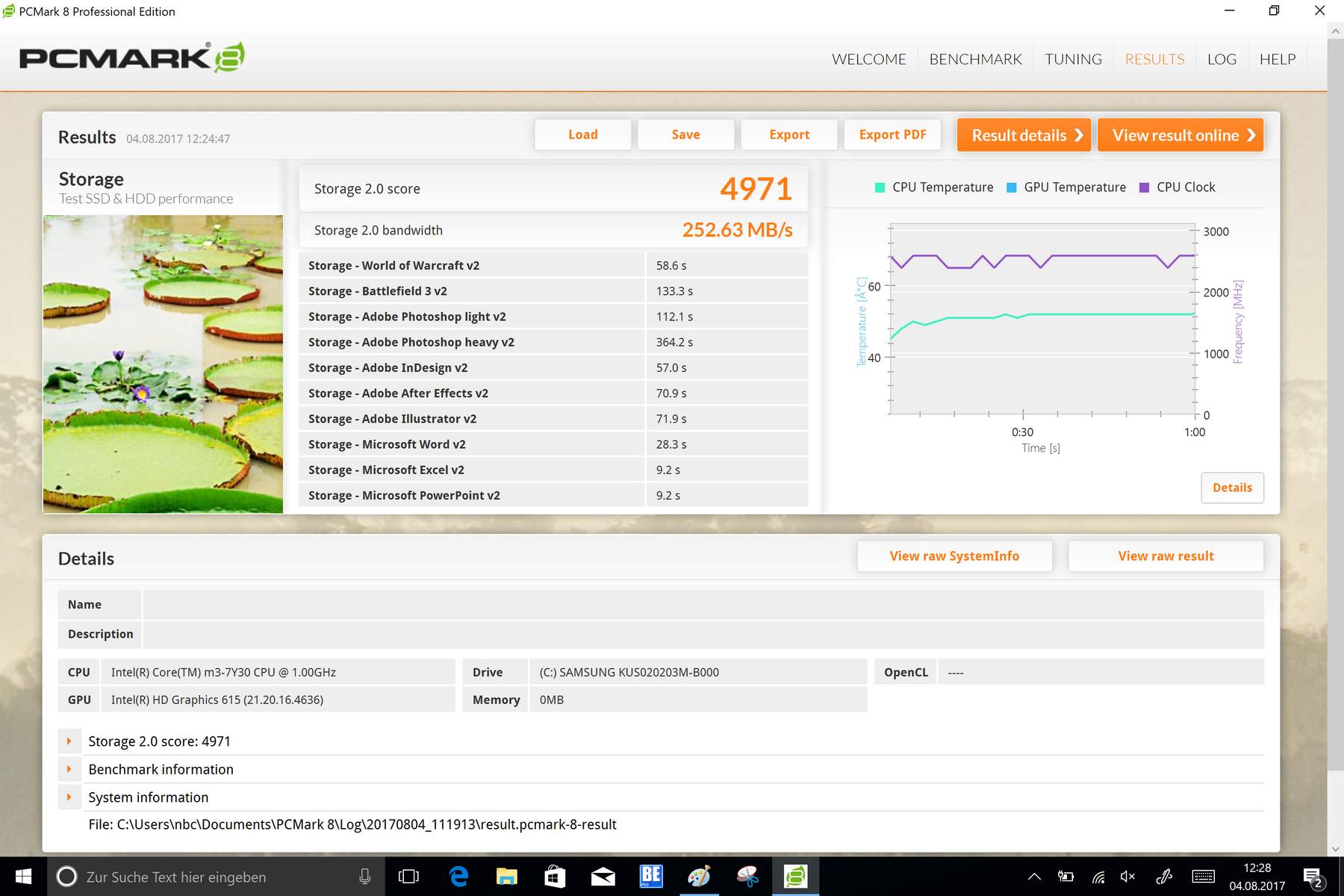The image size is (1344, 896).
Task: Click the Load button
Action: 583,134
